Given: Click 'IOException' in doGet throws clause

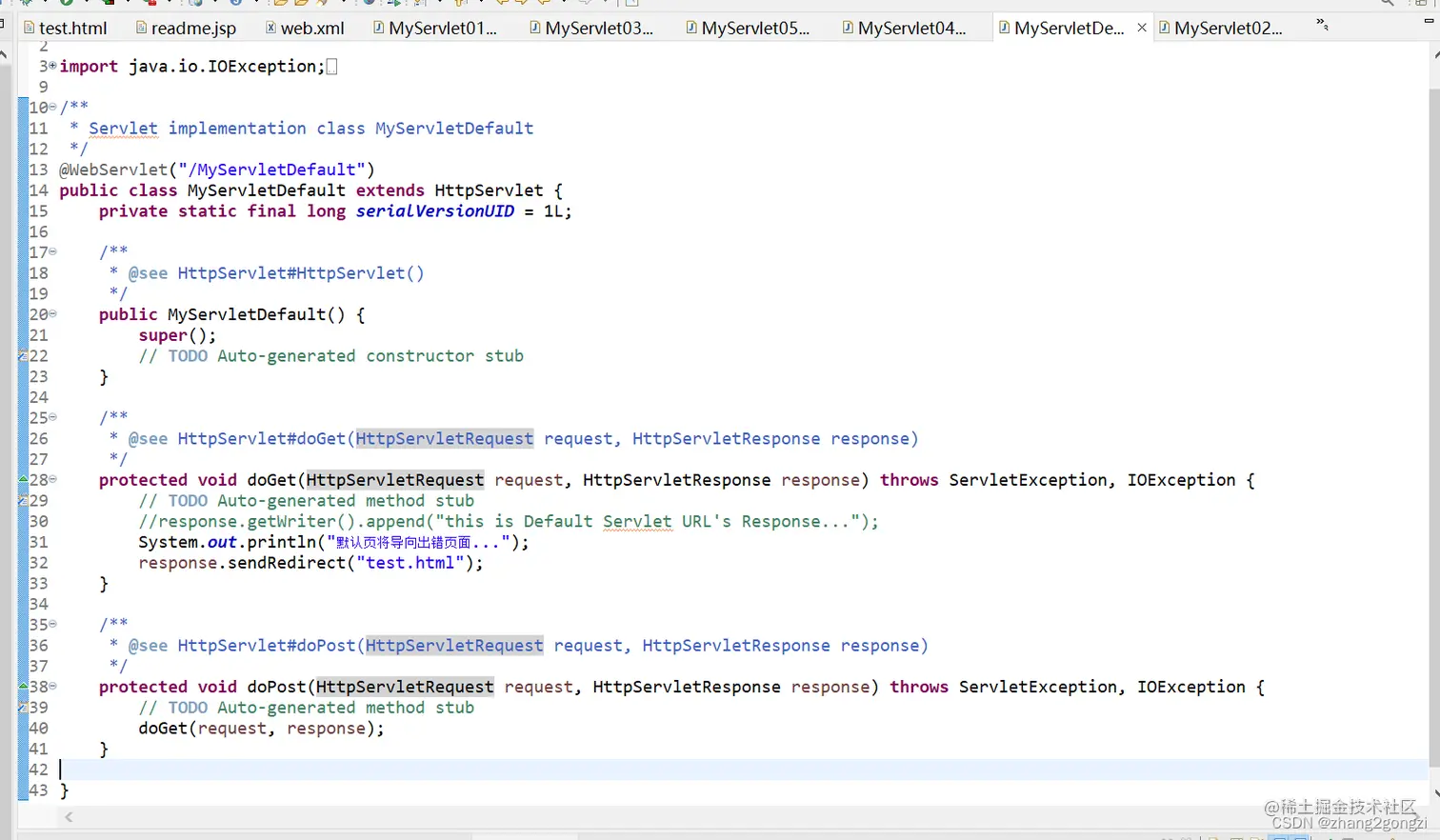Looking at the screenshot, I should point(1181,480).
